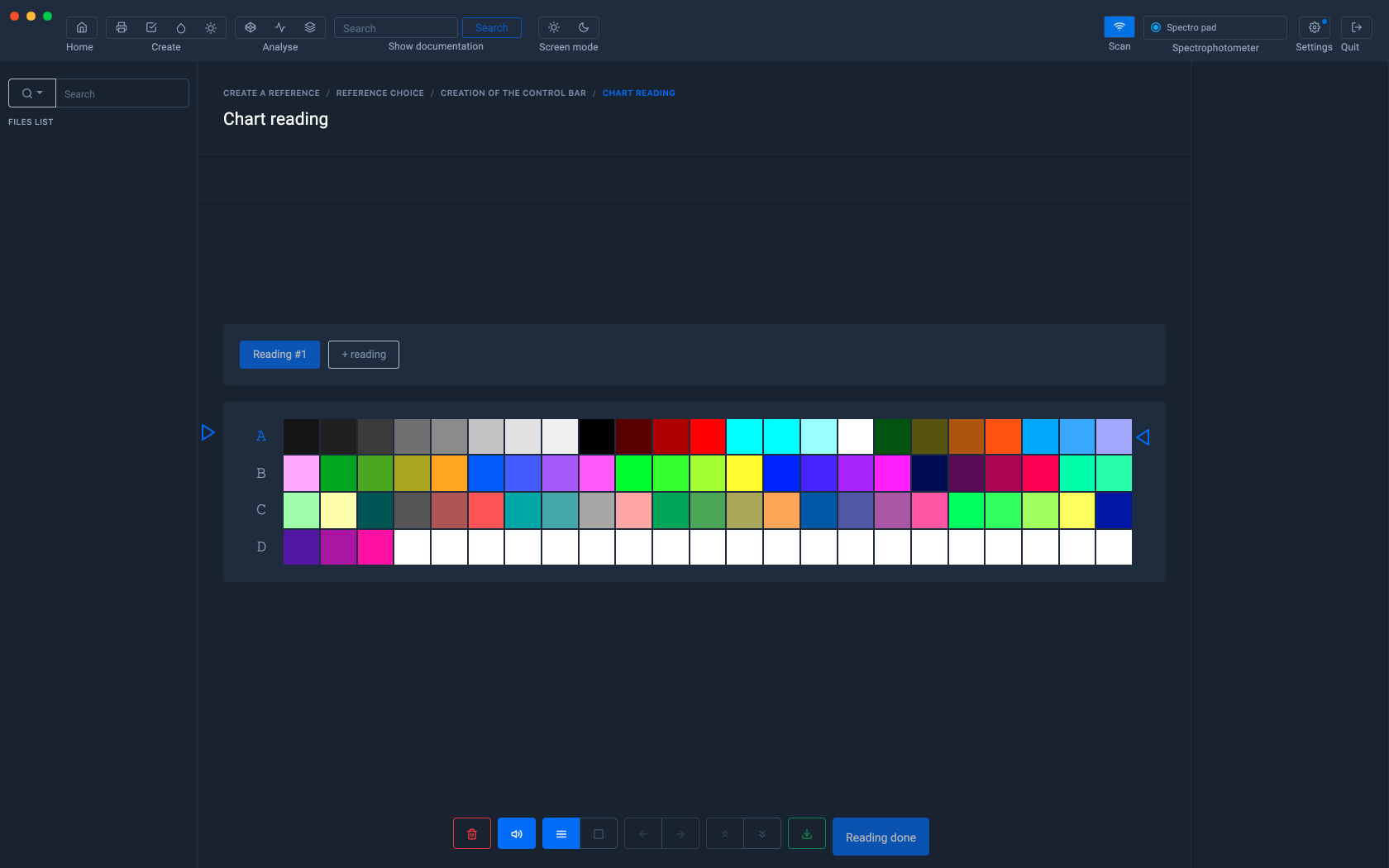Click the pure red patch in row A
1389x868 pixels.
708,436
